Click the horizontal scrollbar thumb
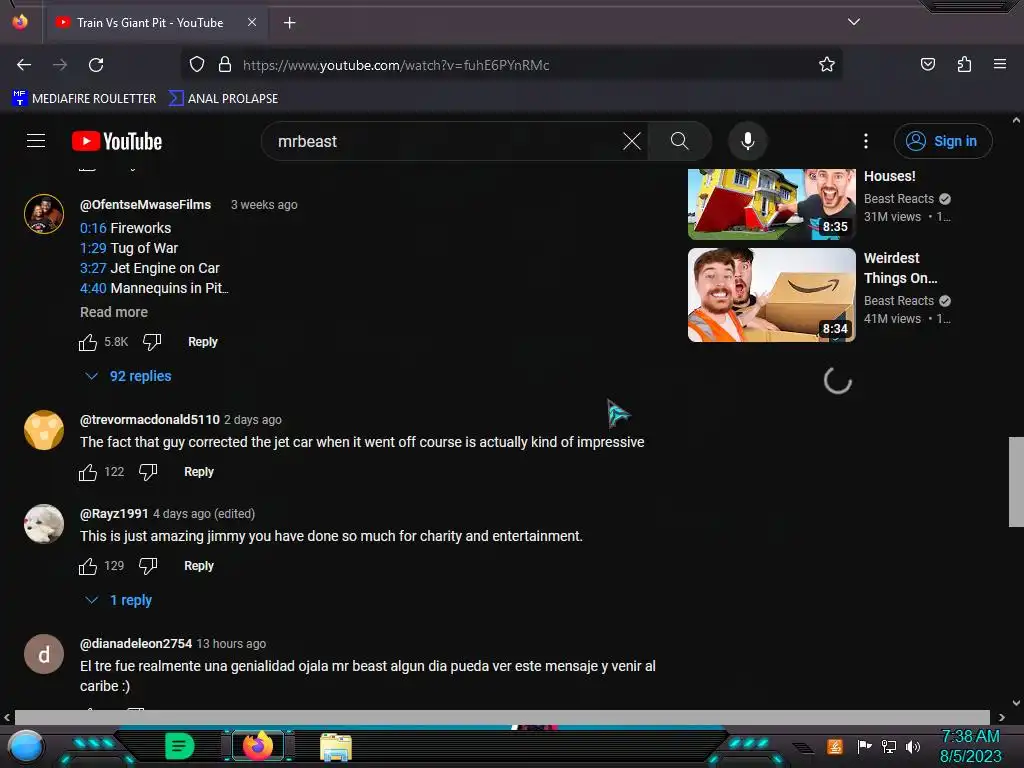This screenshot has width=1024, height=768. (502, 717)
